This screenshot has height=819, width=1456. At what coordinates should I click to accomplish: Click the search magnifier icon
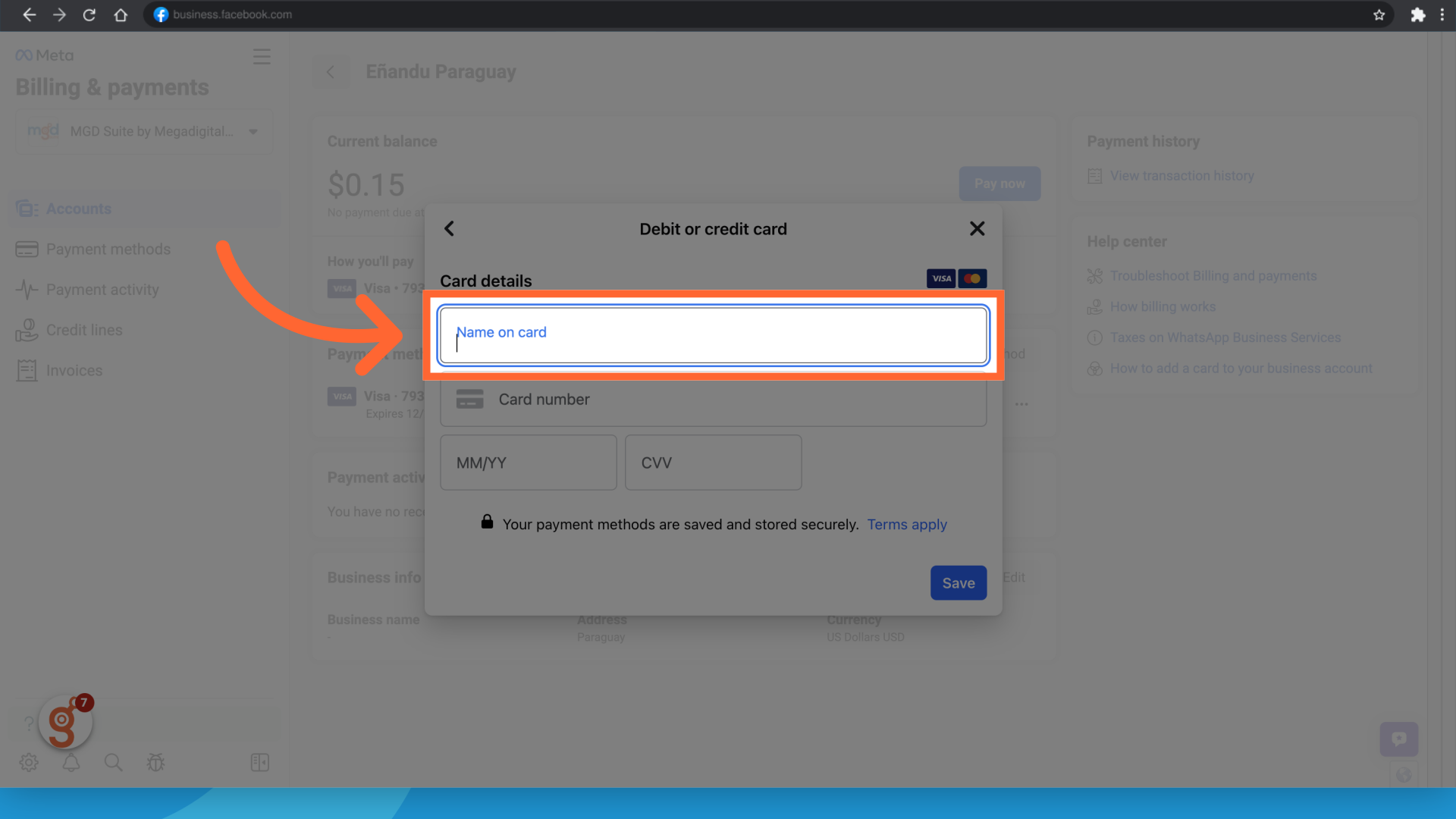coord(113,762)
